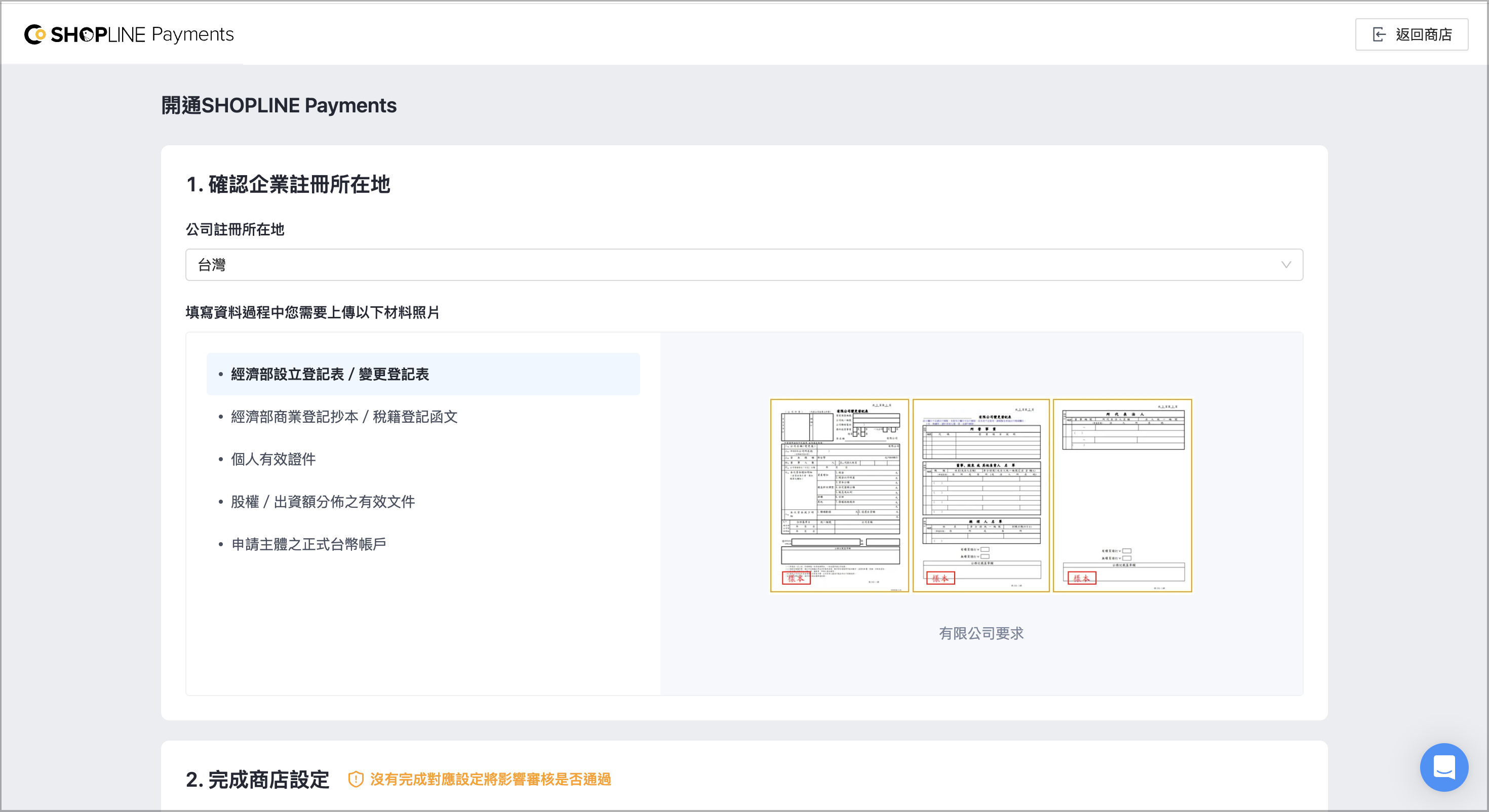Click the 返回商店 button
Image resolution: width=1489 pixels, height=812 pixels.
click(1411, 34)
